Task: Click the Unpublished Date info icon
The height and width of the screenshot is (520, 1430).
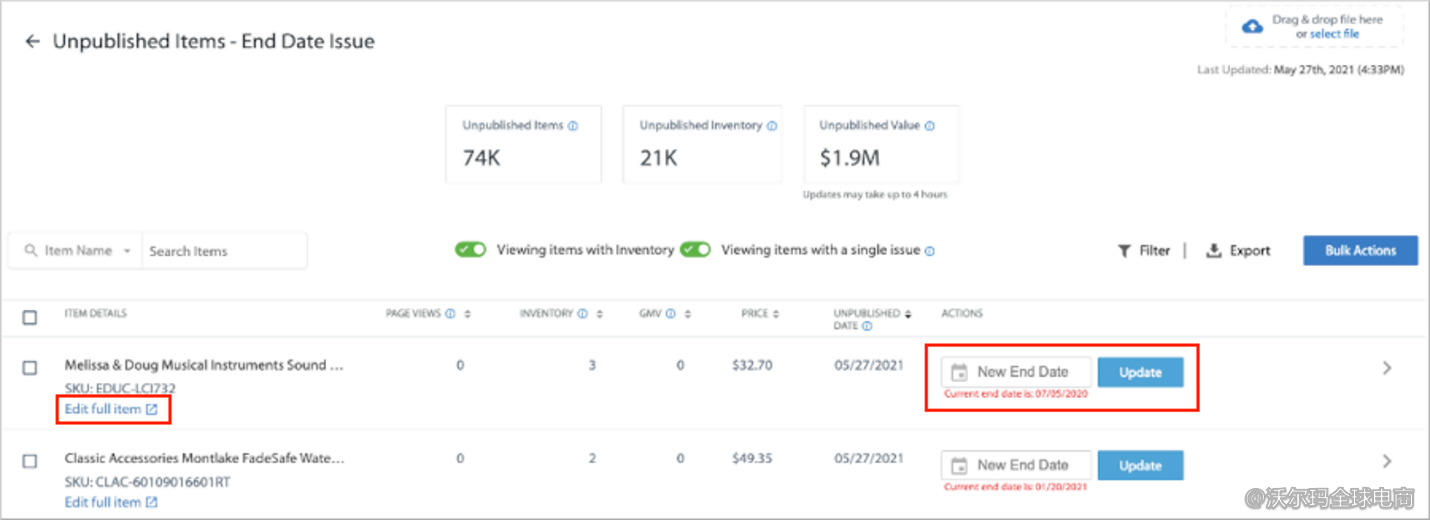Action: pyautogui.click(x=867, y=326)
